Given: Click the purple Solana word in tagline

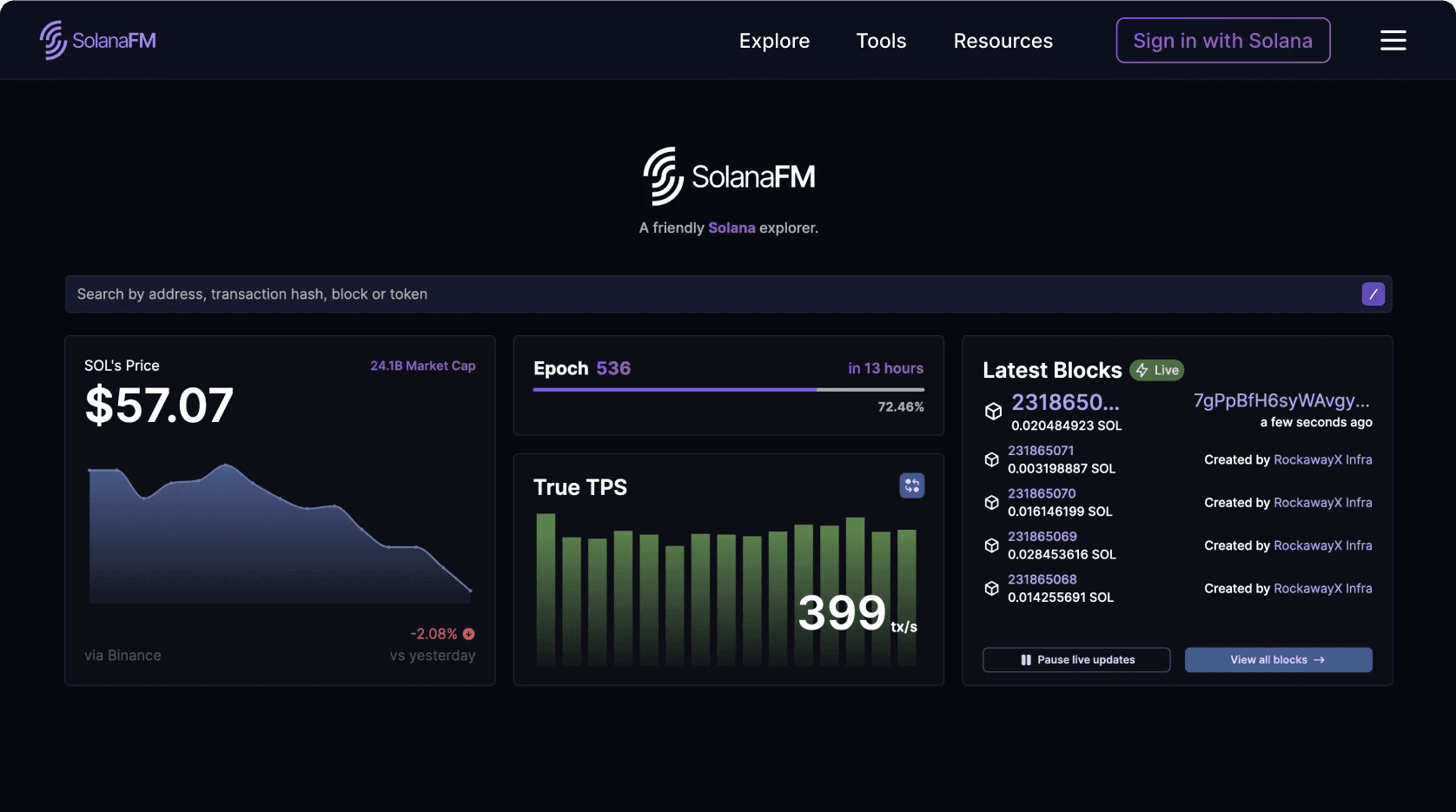Looking at the screenshot, I should tap(731, 228).
